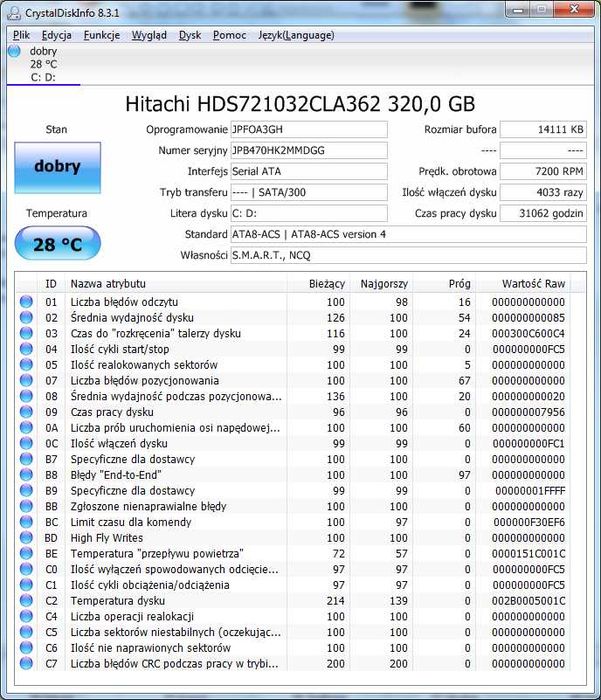The image size is (601, 700).
Task: Click status orb for 07 błędów pozycjonowania
Action: coord(26,380)
